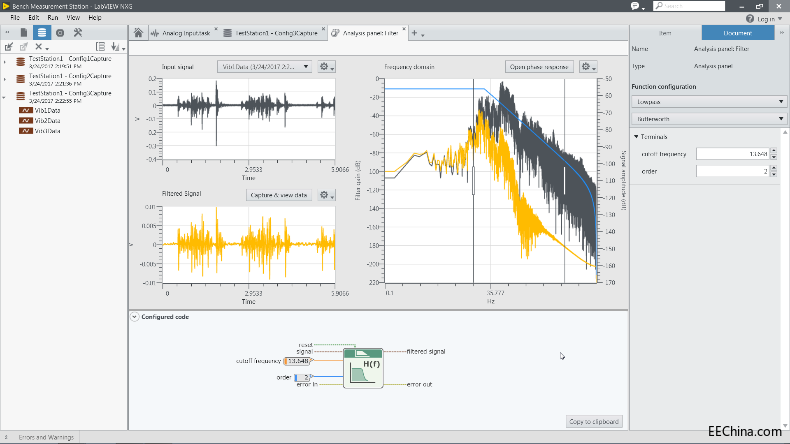The image size is (790, 444).
Task: Open the View menu
Action: (x=73, y=18)
